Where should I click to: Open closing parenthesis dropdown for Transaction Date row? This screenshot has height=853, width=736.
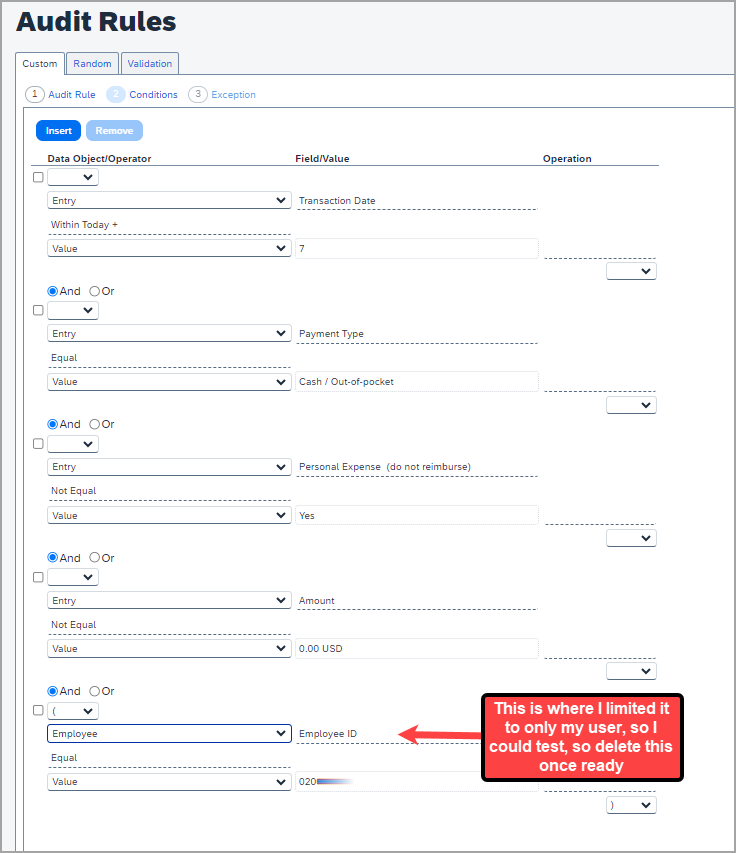(x=631, y=271)
